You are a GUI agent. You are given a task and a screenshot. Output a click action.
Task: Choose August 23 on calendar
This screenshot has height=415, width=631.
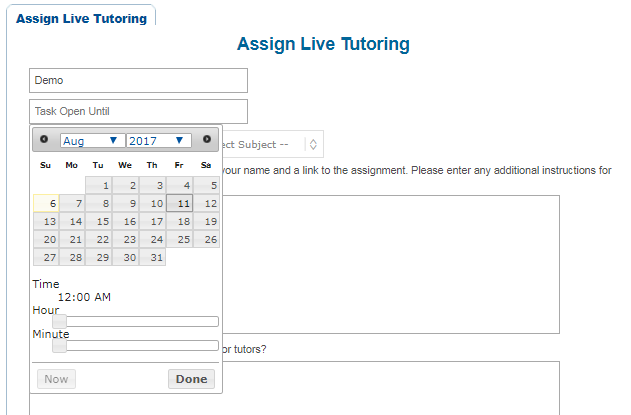click(126, 239)
